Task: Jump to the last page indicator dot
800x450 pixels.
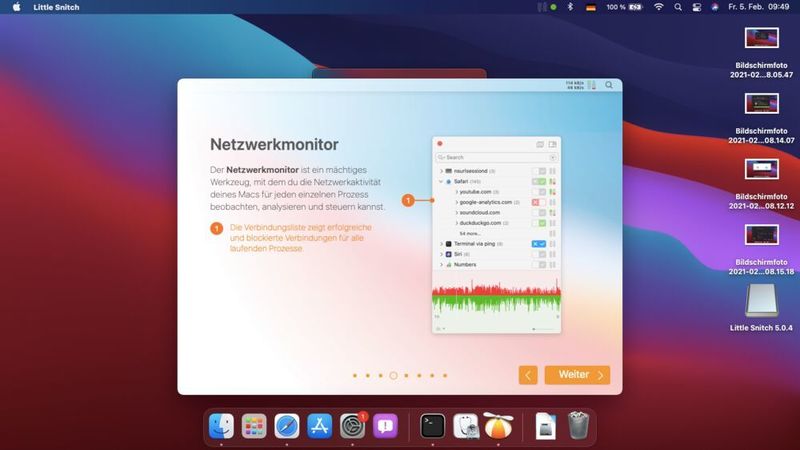Action: (x=445, y=376)
